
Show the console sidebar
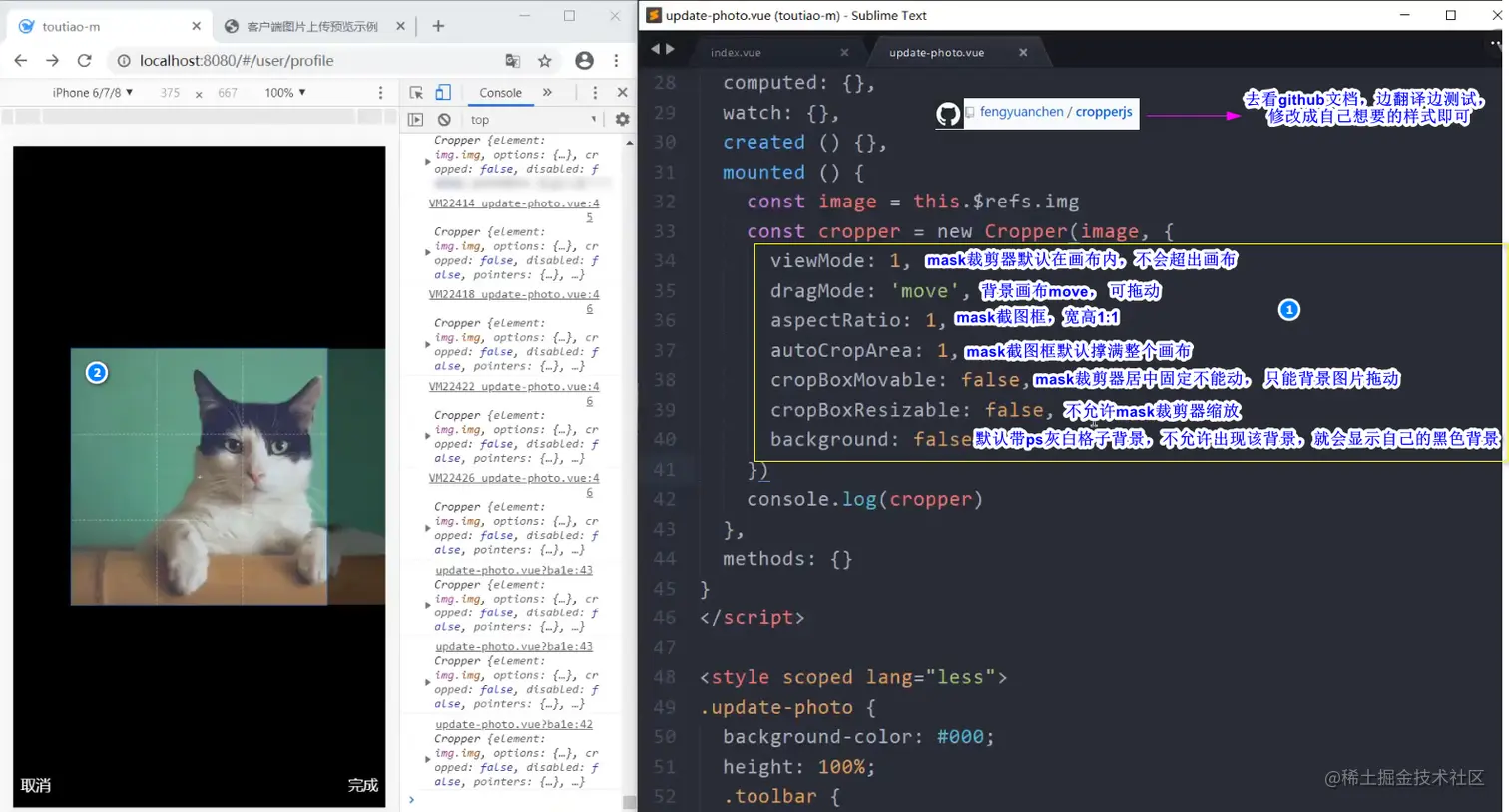pos(416,120)
